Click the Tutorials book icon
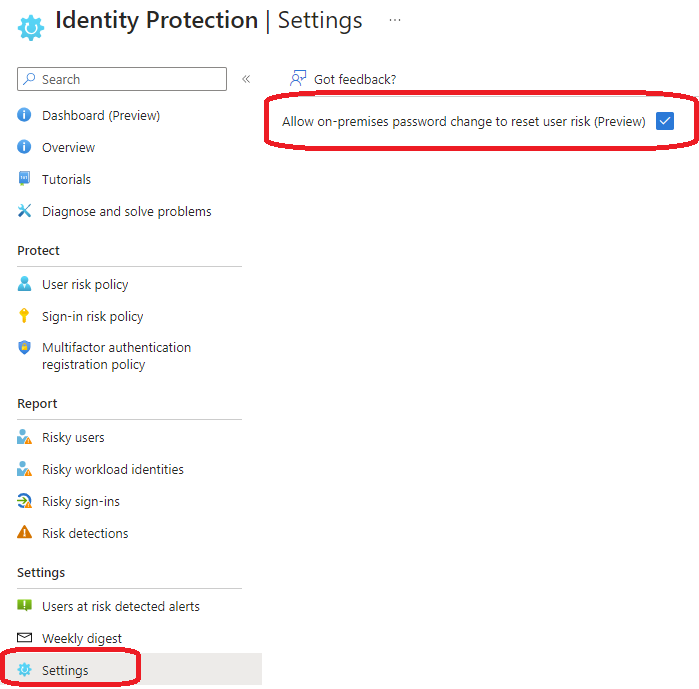This screenshot has width=699, height=689. coord(25,180)
